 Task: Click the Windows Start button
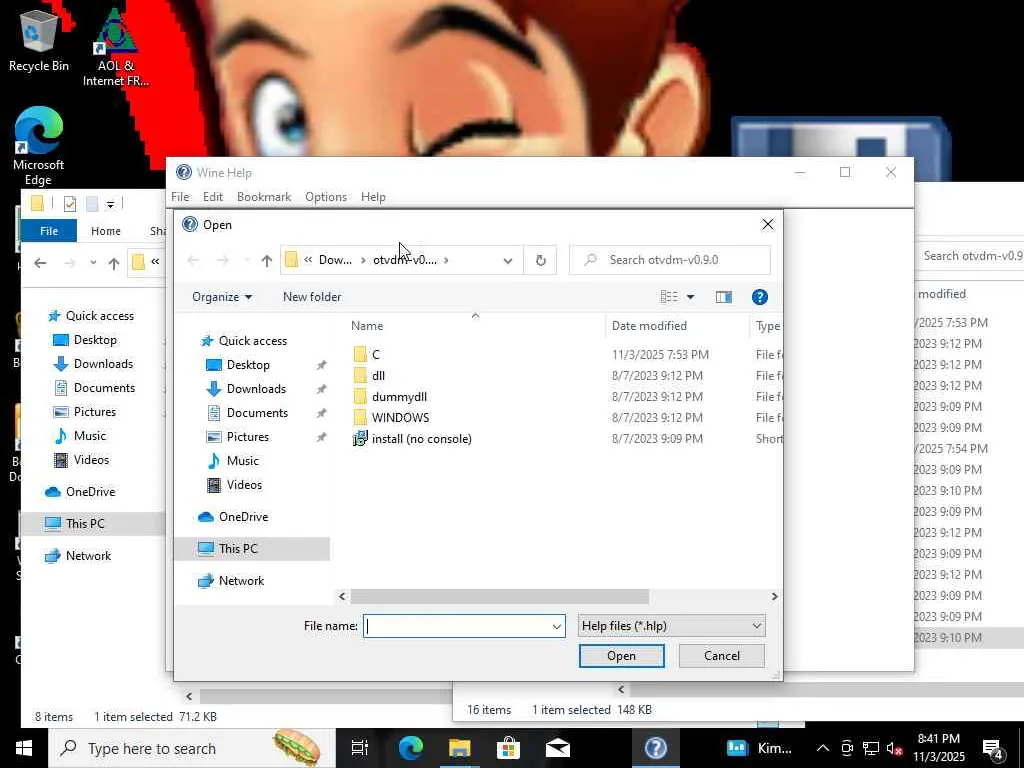(x=24, y=748)
